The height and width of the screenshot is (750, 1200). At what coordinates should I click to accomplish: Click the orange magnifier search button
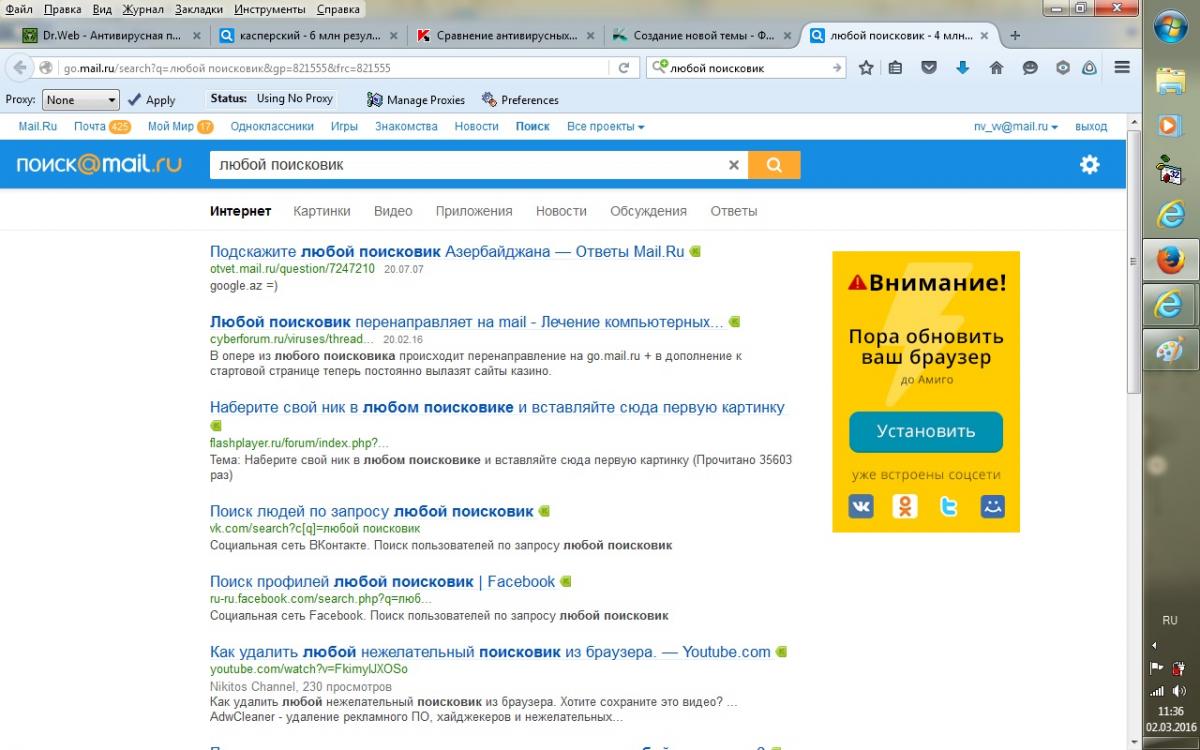774,165
